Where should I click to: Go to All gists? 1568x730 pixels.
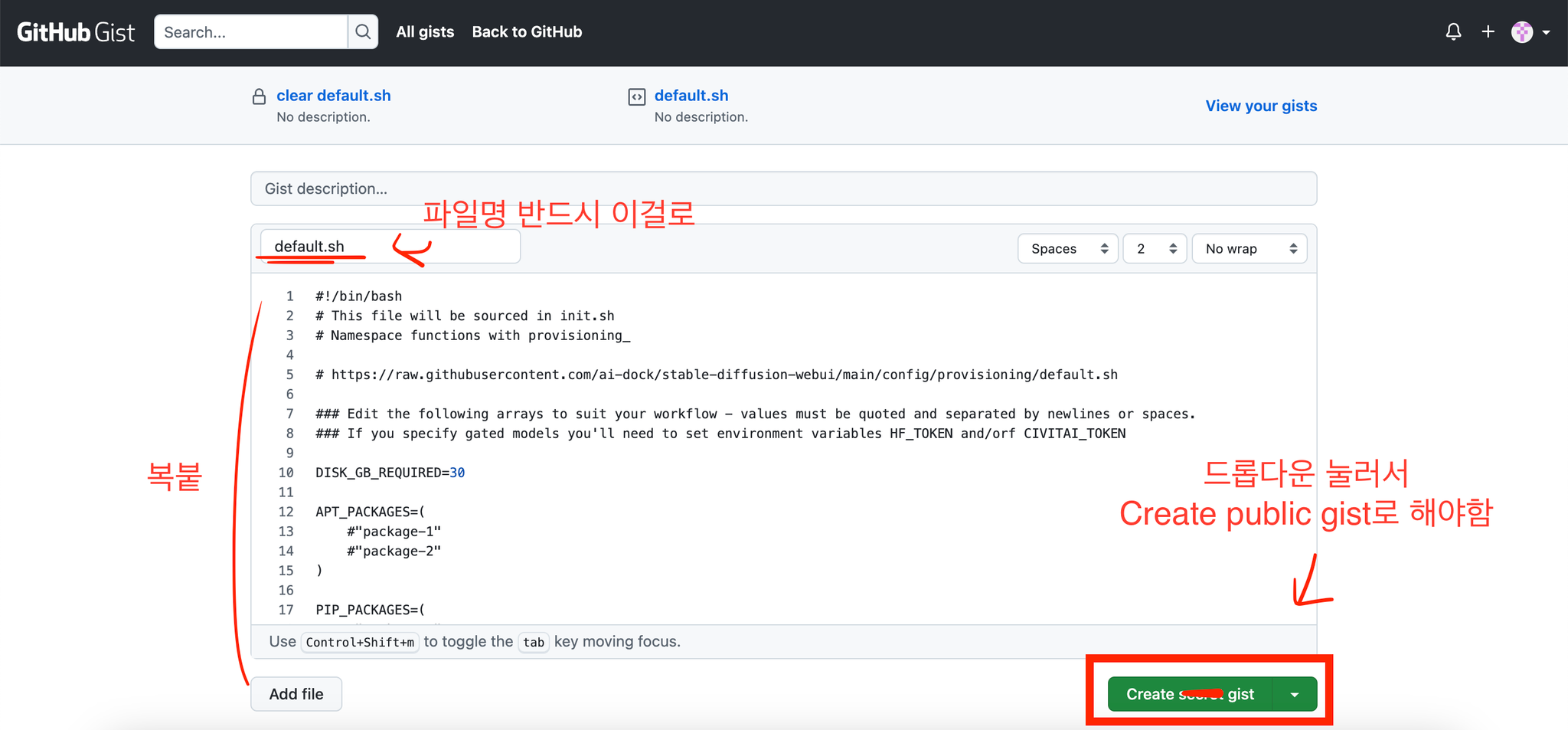[425, 32]
